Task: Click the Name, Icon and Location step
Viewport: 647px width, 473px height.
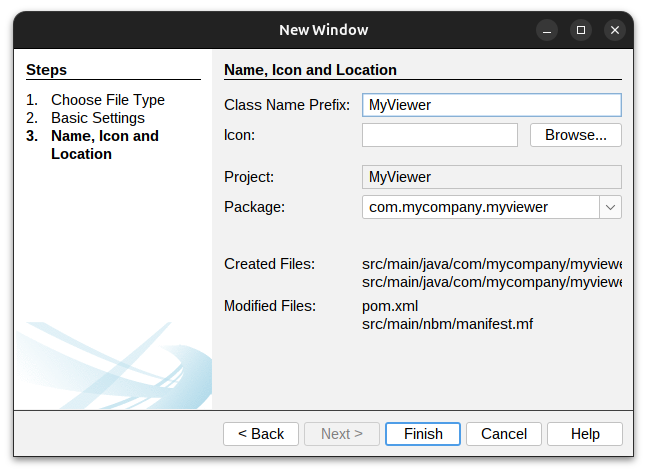Action: coord(104,145)
